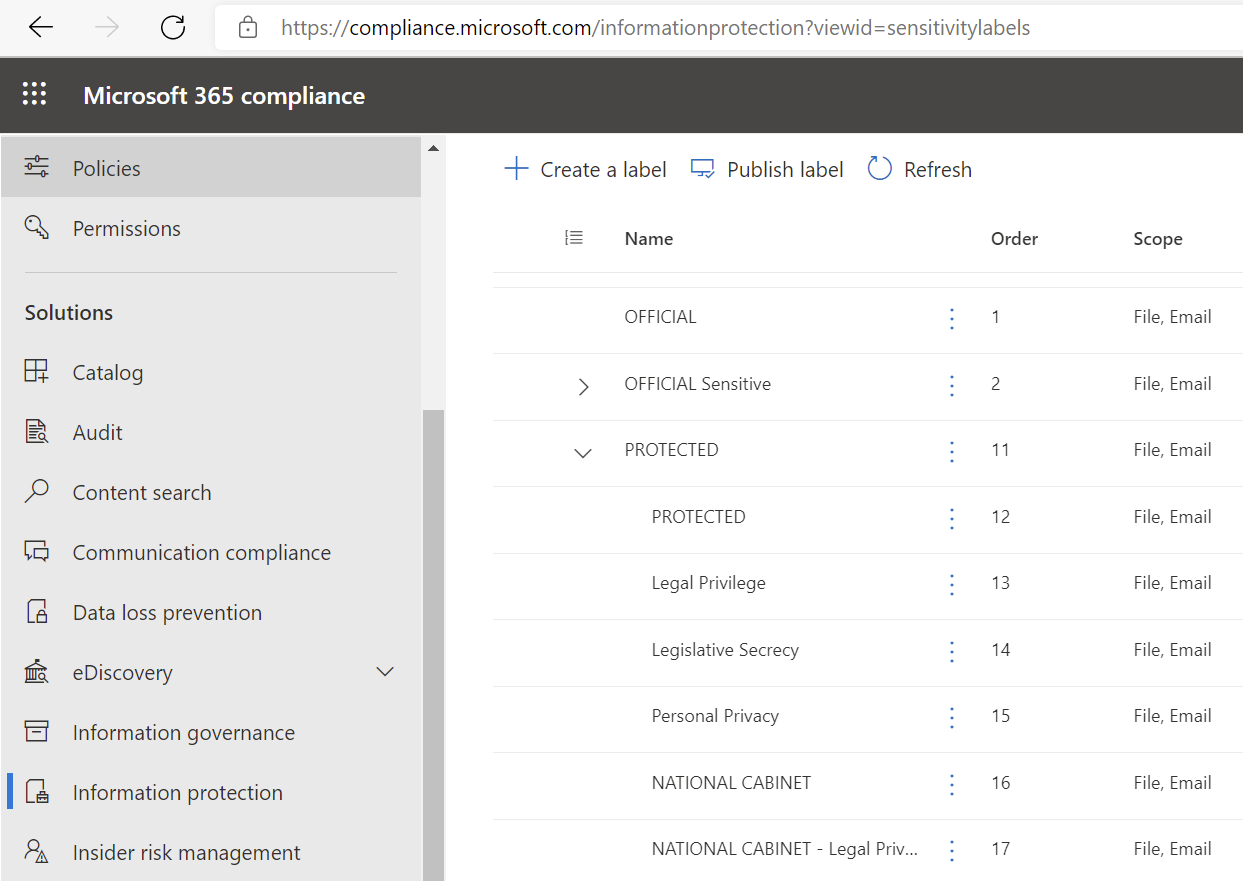
Task: Click the Create a label button
Action: click(585, 169)
